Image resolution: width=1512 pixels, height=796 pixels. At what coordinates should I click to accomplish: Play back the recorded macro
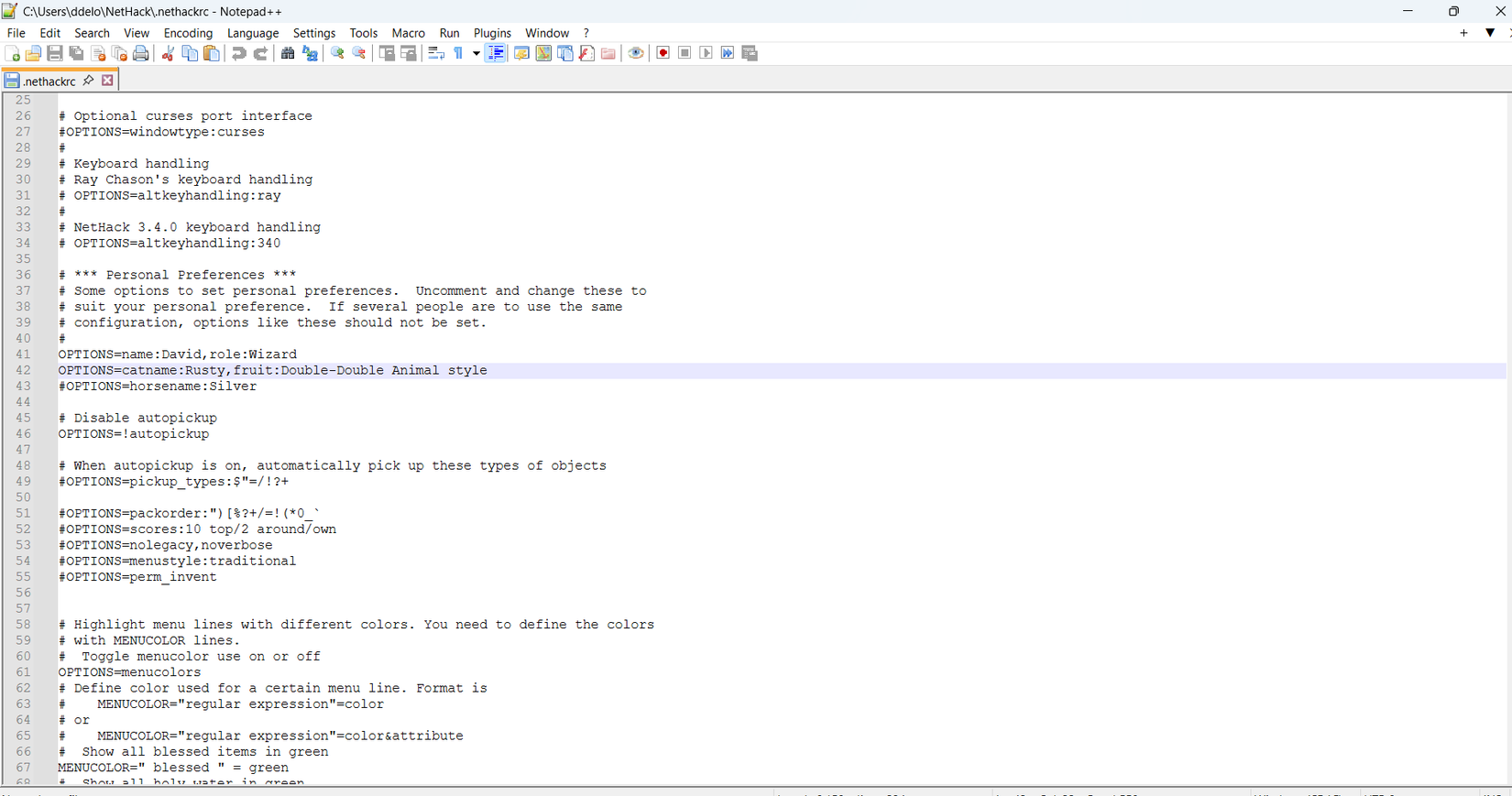706,53
